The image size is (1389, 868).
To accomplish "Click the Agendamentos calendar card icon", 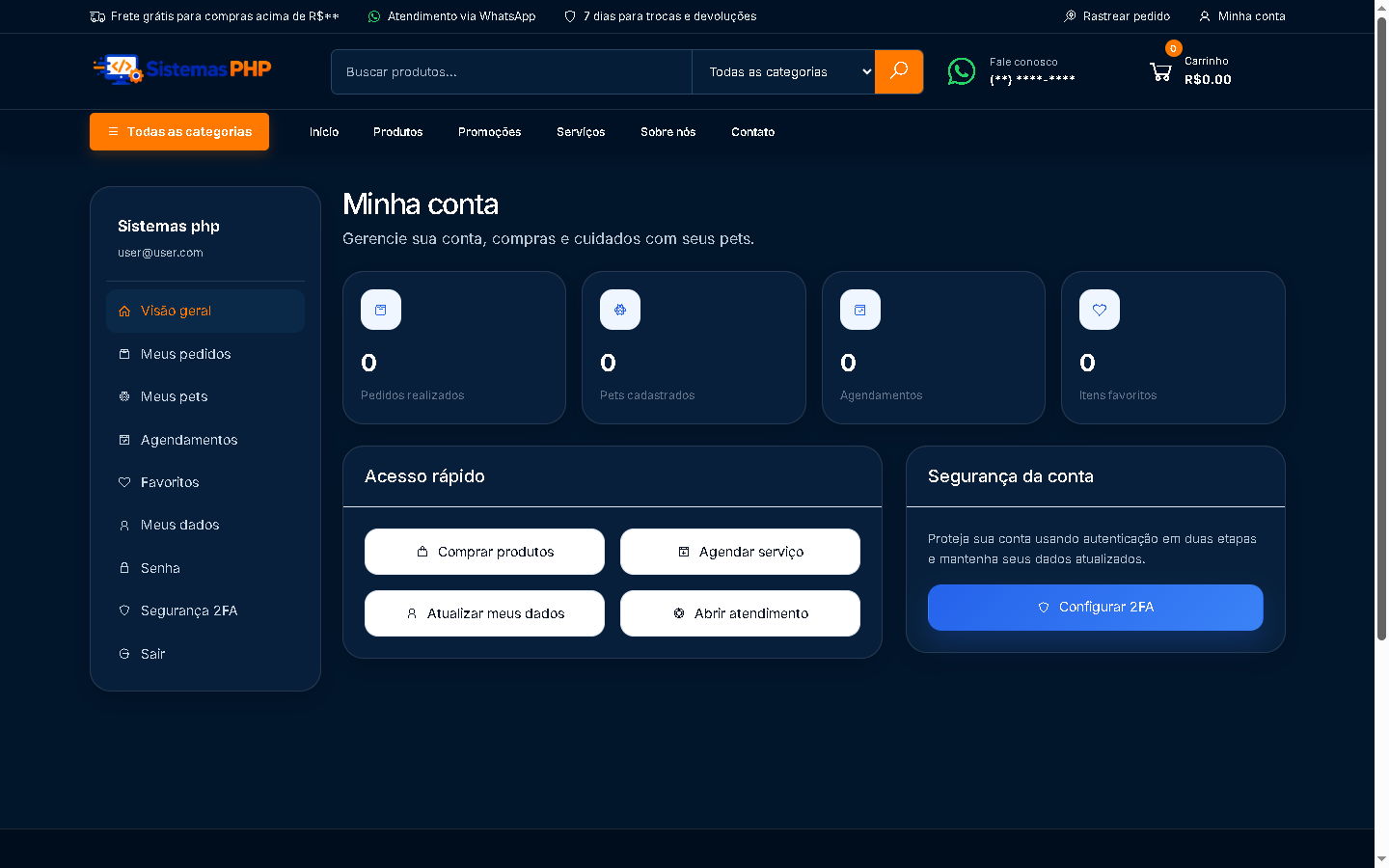I will (x=860, y=310).
